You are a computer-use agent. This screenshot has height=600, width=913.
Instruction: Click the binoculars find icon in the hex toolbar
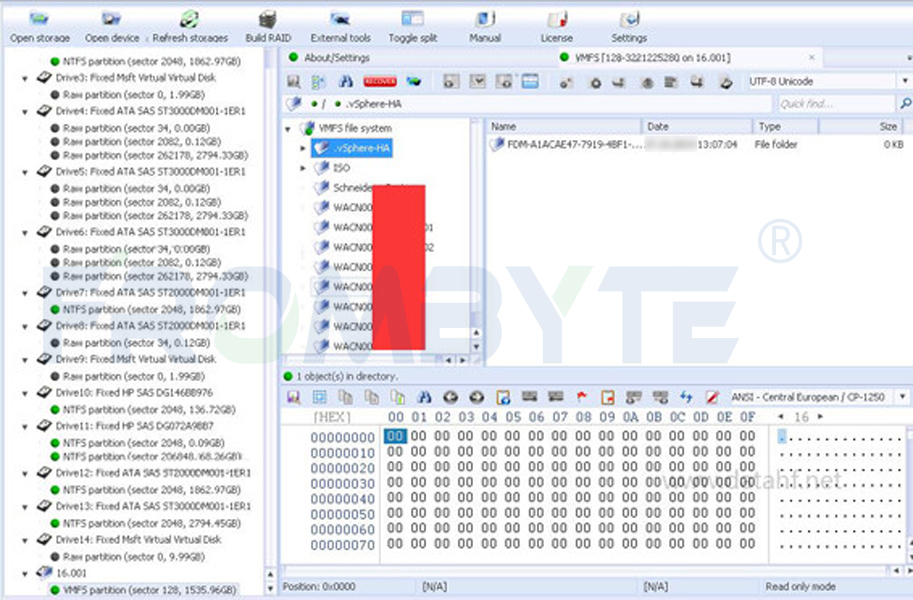tap(424, 397)
